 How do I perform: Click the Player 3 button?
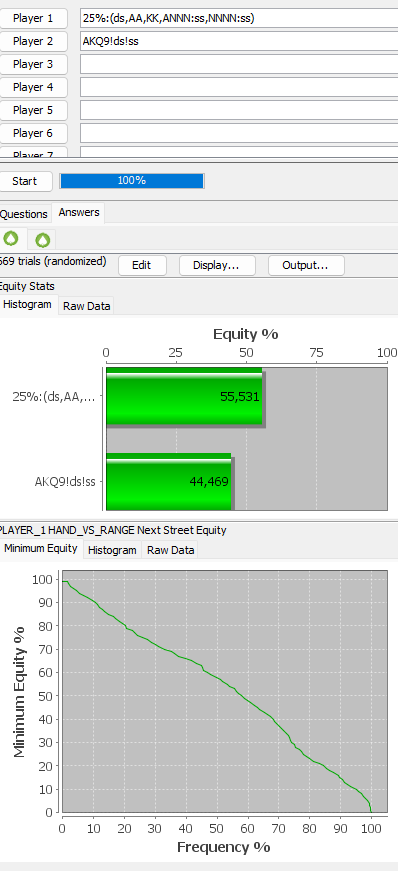click(33, 64)
